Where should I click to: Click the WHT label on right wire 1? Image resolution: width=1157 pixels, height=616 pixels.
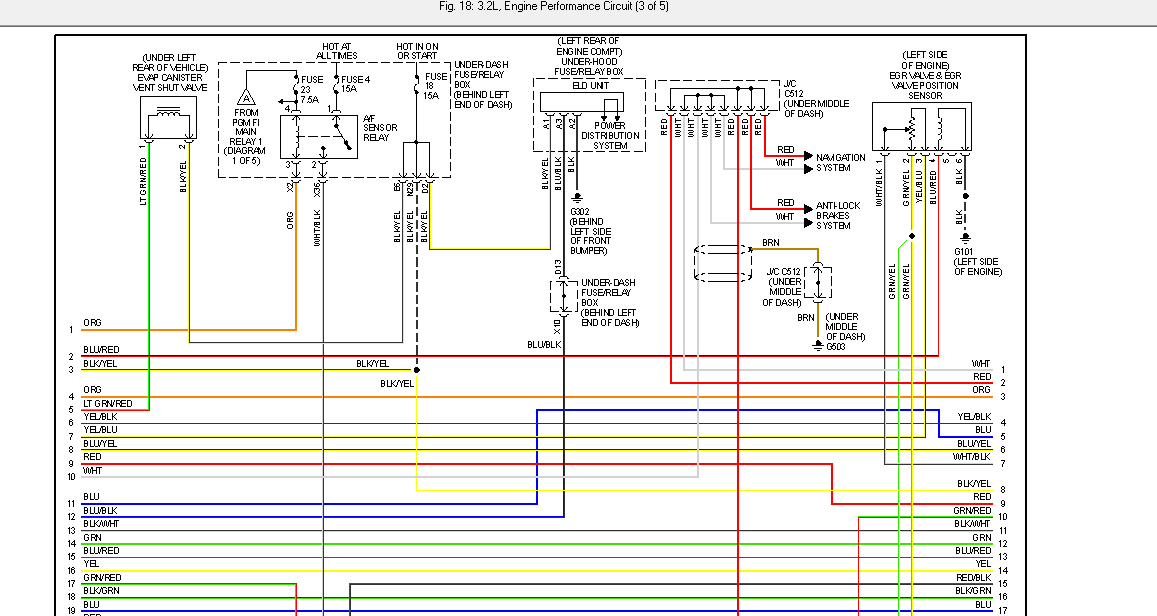click(981, 364)
